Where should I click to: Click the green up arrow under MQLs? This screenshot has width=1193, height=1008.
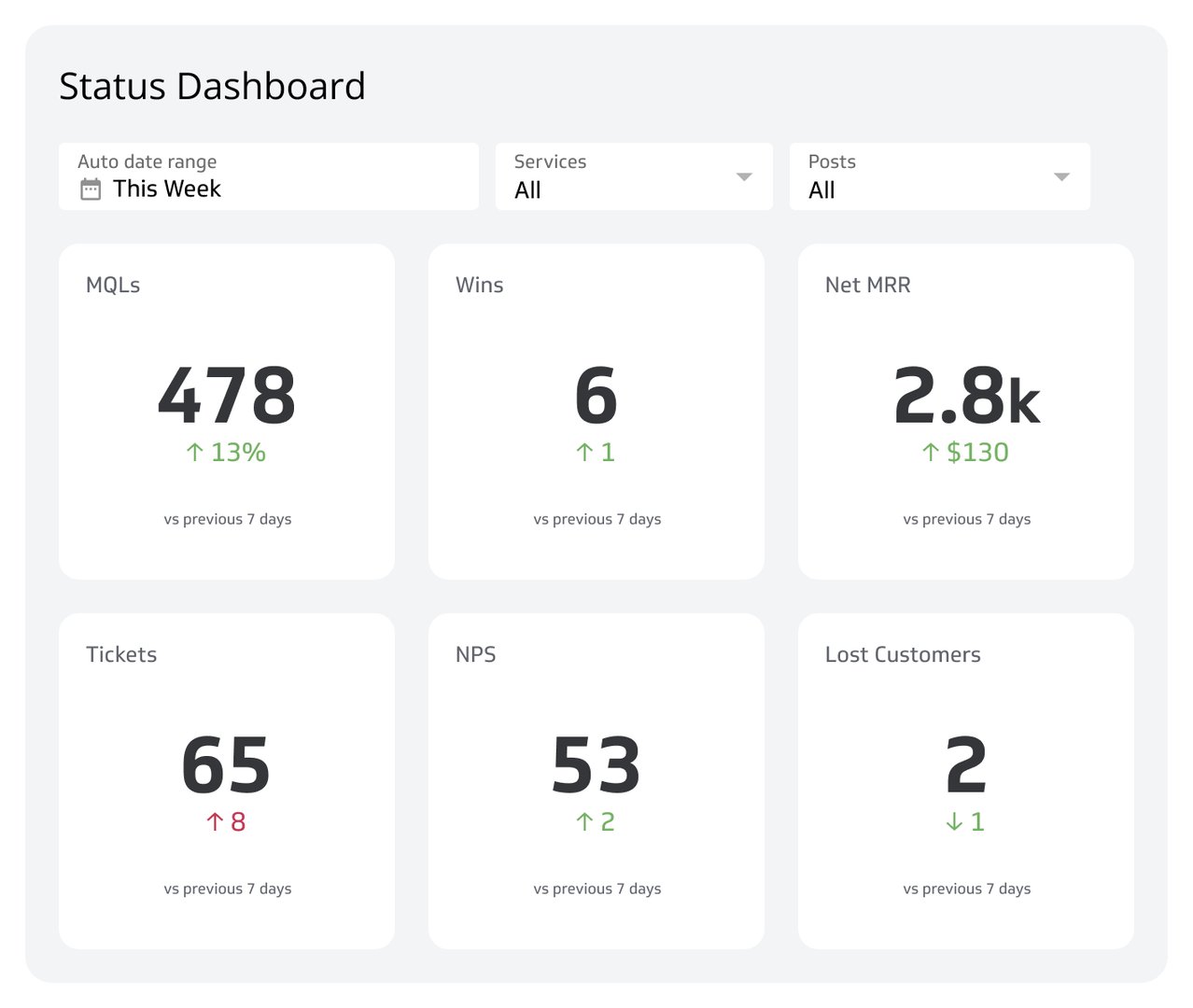point(194,452)
